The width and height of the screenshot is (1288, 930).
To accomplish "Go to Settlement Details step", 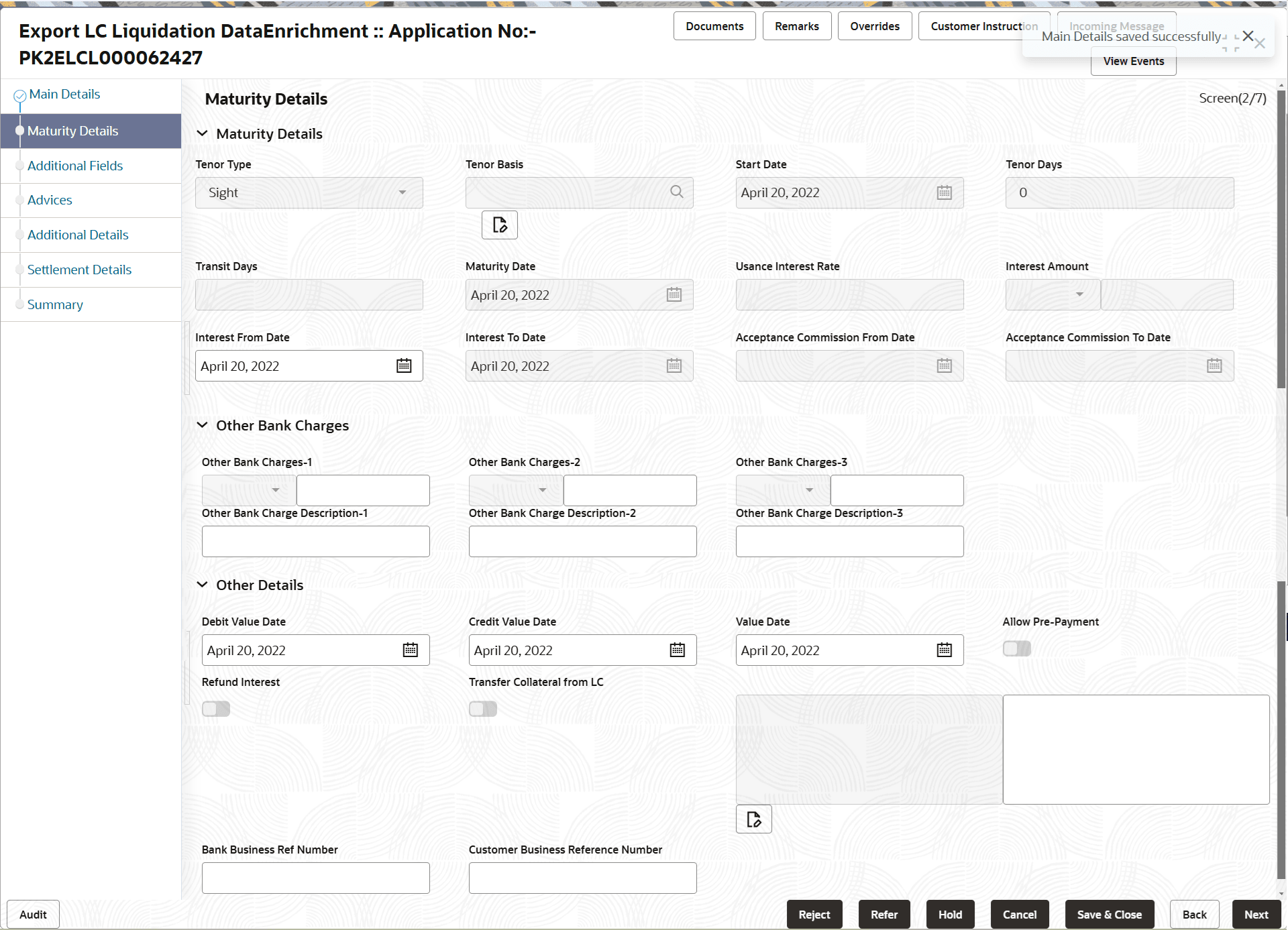I will (x=79, y=270).
